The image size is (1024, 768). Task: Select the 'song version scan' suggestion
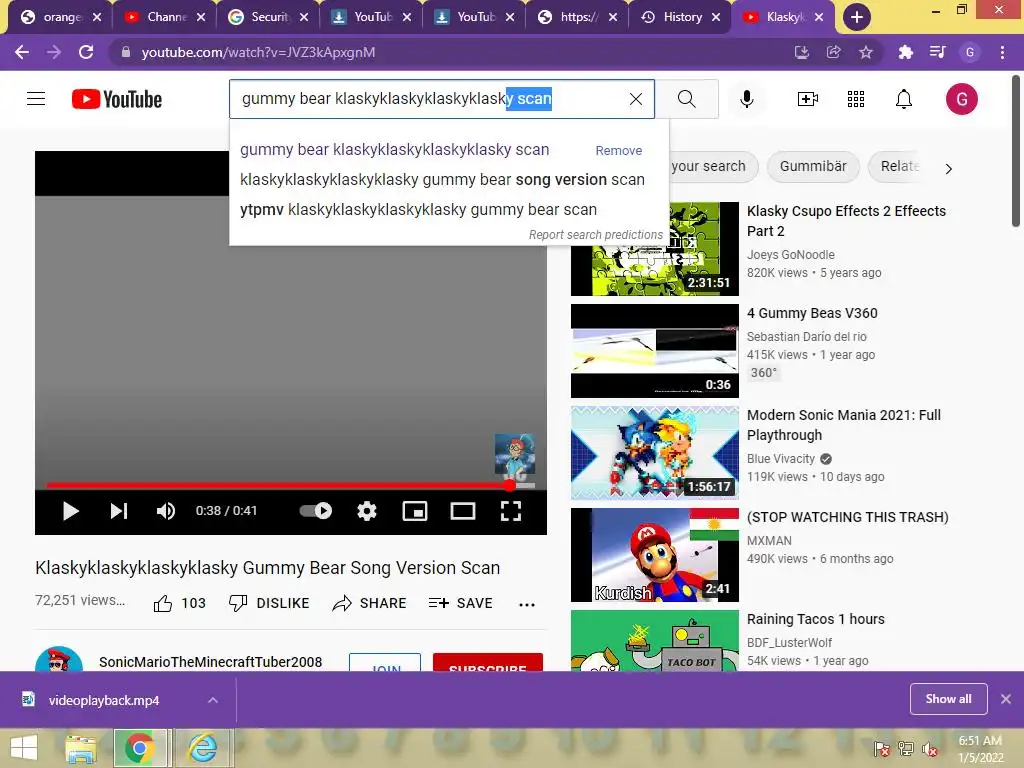click(x=442, y=180)
